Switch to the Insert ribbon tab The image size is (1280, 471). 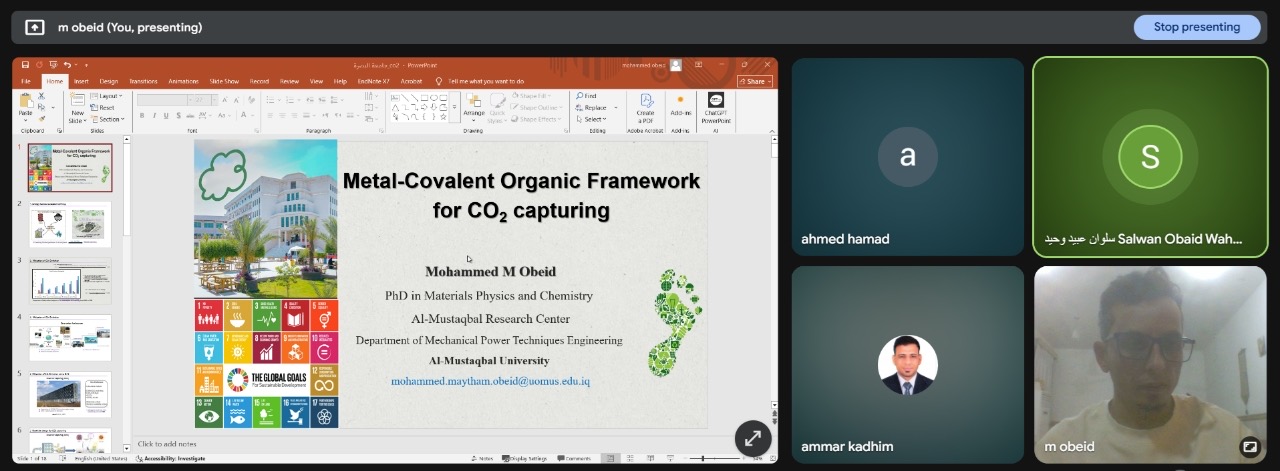pos(81,81)
